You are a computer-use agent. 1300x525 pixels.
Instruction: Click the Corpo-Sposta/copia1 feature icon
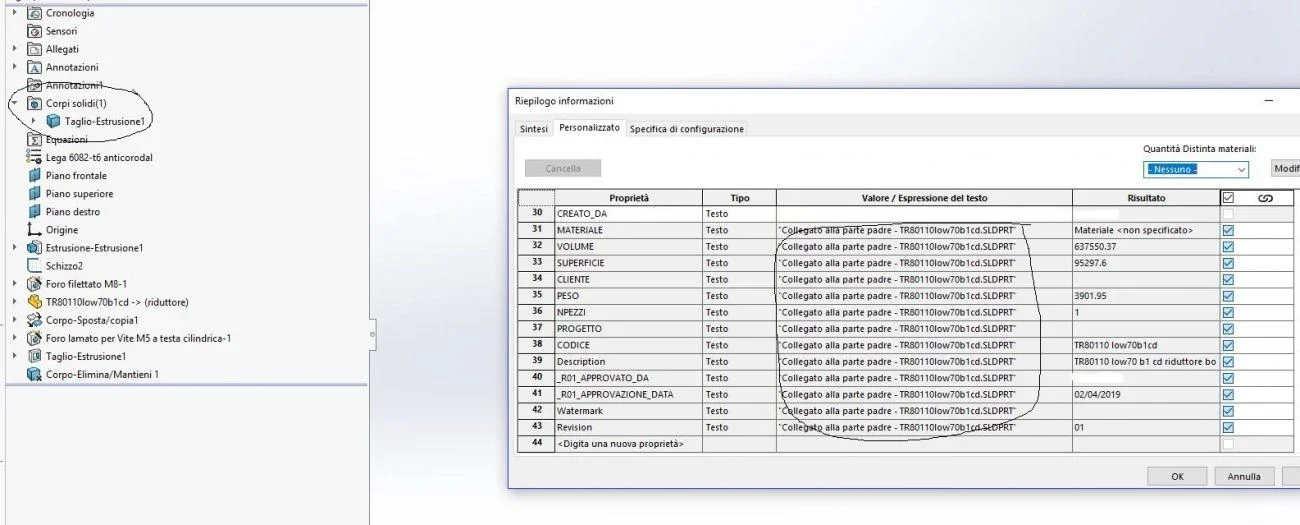[x=35, y=319]
